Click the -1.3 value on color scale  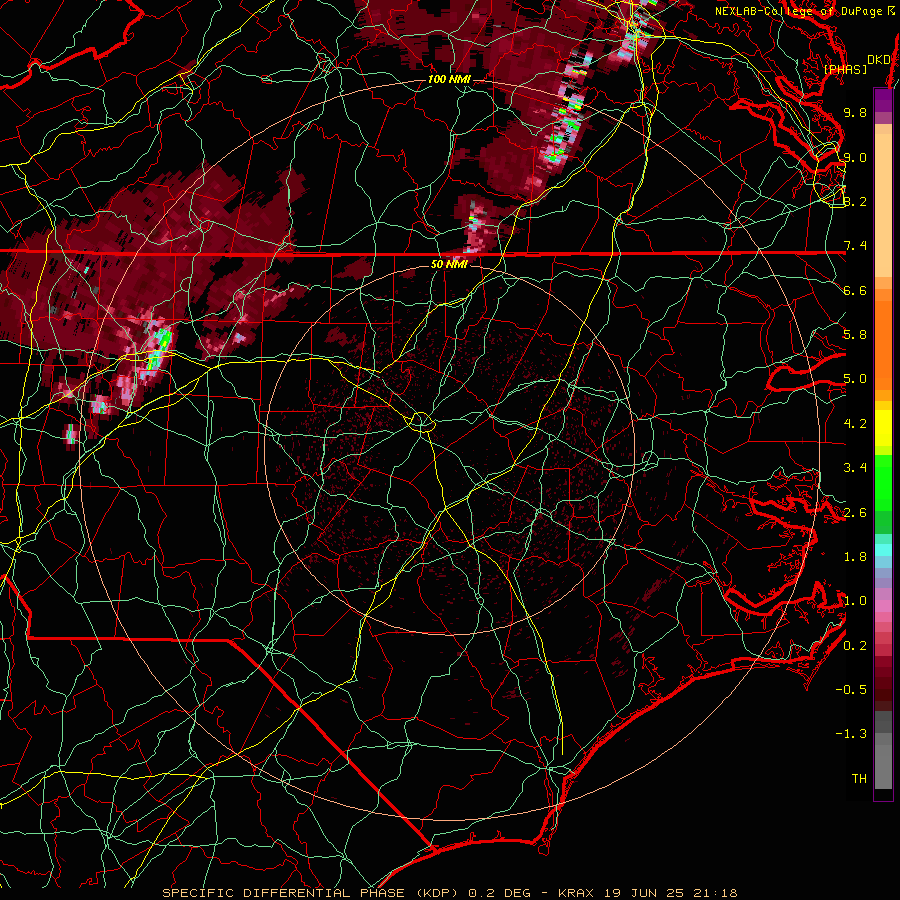coord(851,734)
